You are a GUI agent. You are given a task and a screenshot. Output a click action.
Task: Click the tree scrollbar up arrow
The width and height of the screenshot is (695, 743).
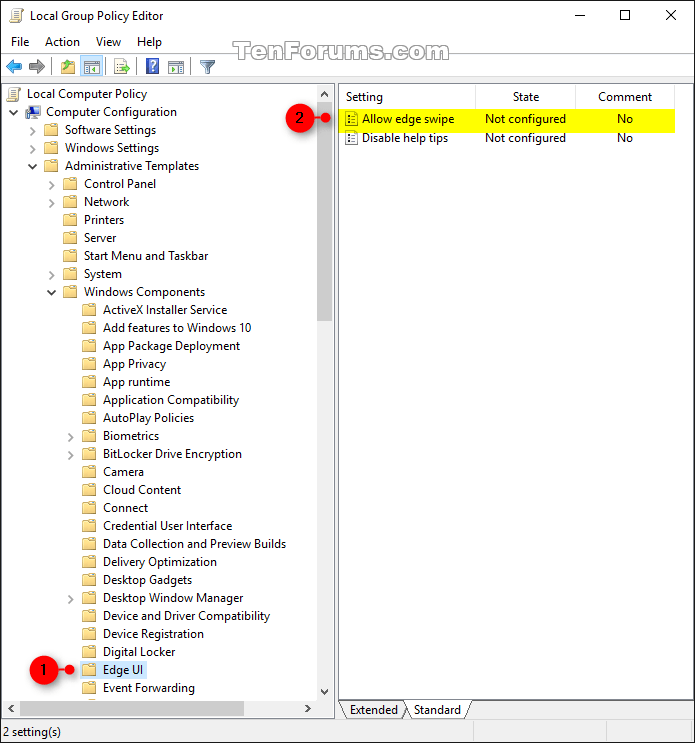coord(325,94)
